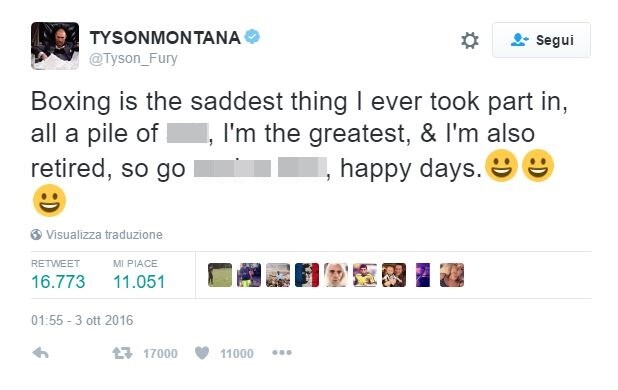Viewport: 618px width, 390px height.
Task: Open the first liker avatar thumbnail
Action: pos(220,275)
